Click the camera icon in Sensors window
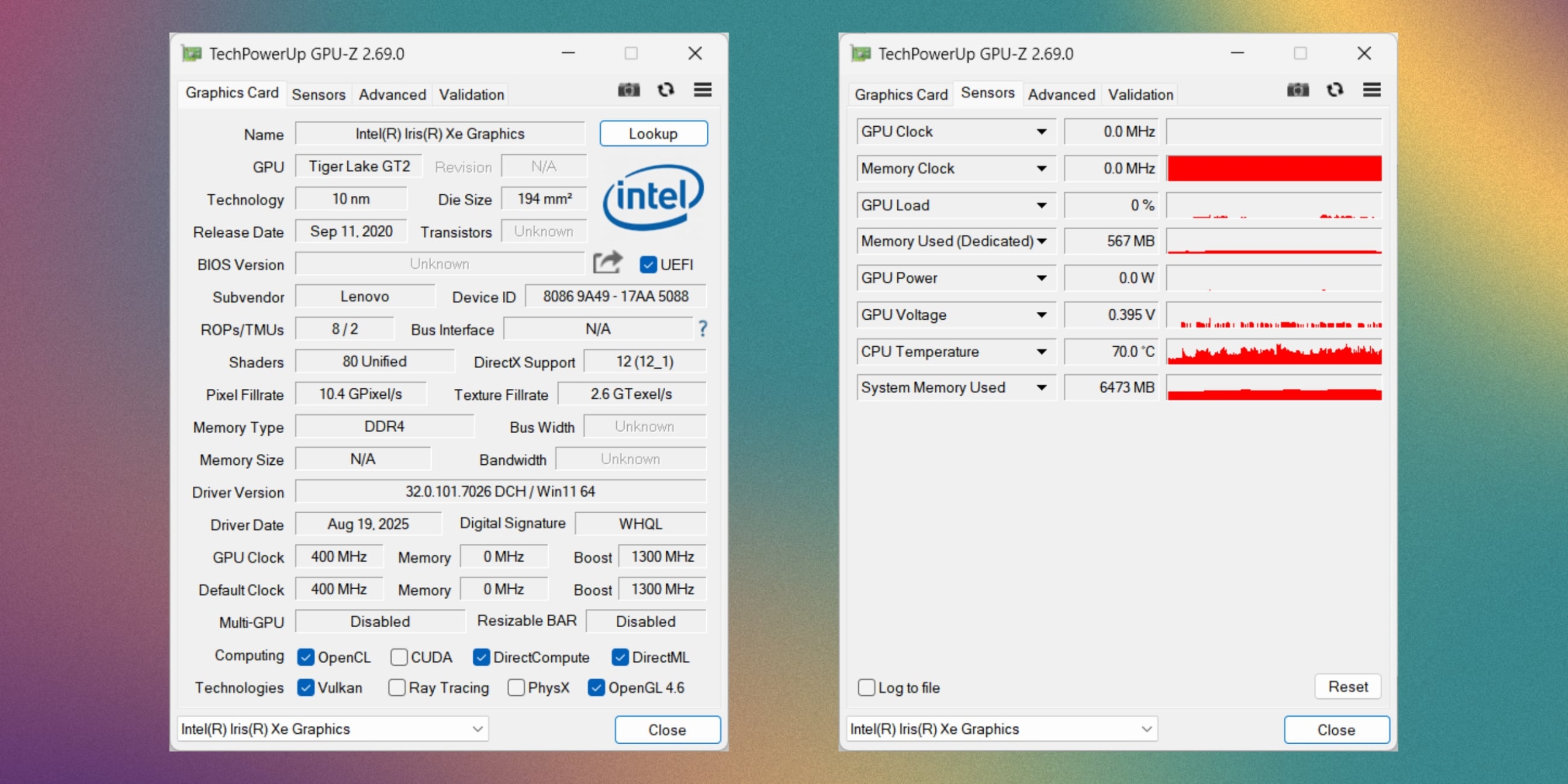Screen dimensions: 1568x784 click(x=1297, y=91)
